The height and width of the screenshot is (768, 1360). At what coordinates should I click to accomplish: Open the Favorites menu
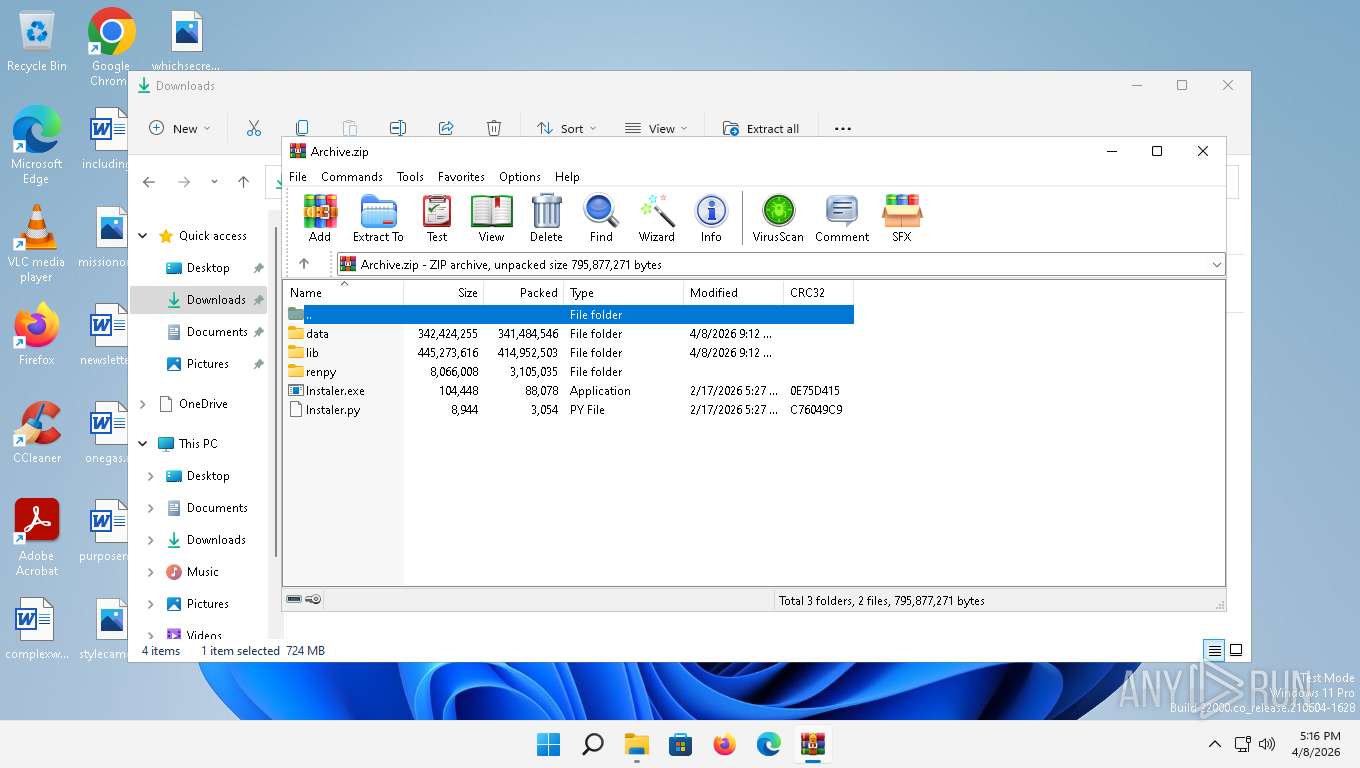(x=461, y=177)
